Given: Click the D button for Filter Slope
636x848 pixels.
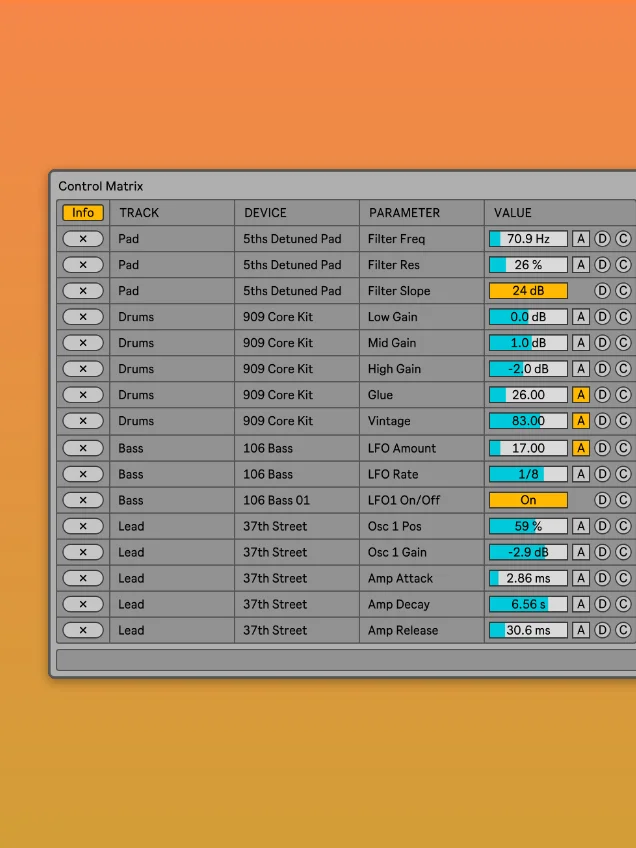Looking at the screenshot, I should tap(602, 290).
